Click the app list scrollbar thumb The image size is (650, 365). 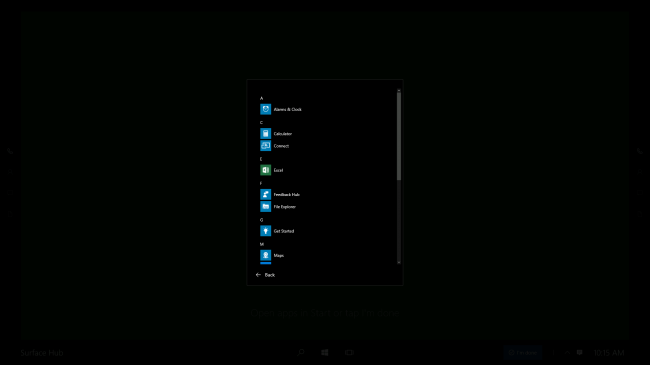[399, 136]
